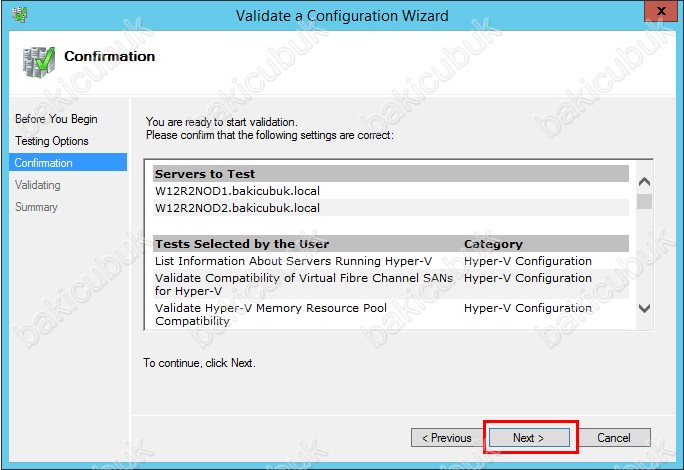This screenshot has height=470, width=684.
Task: Click the Category column header
Action: 493,243
